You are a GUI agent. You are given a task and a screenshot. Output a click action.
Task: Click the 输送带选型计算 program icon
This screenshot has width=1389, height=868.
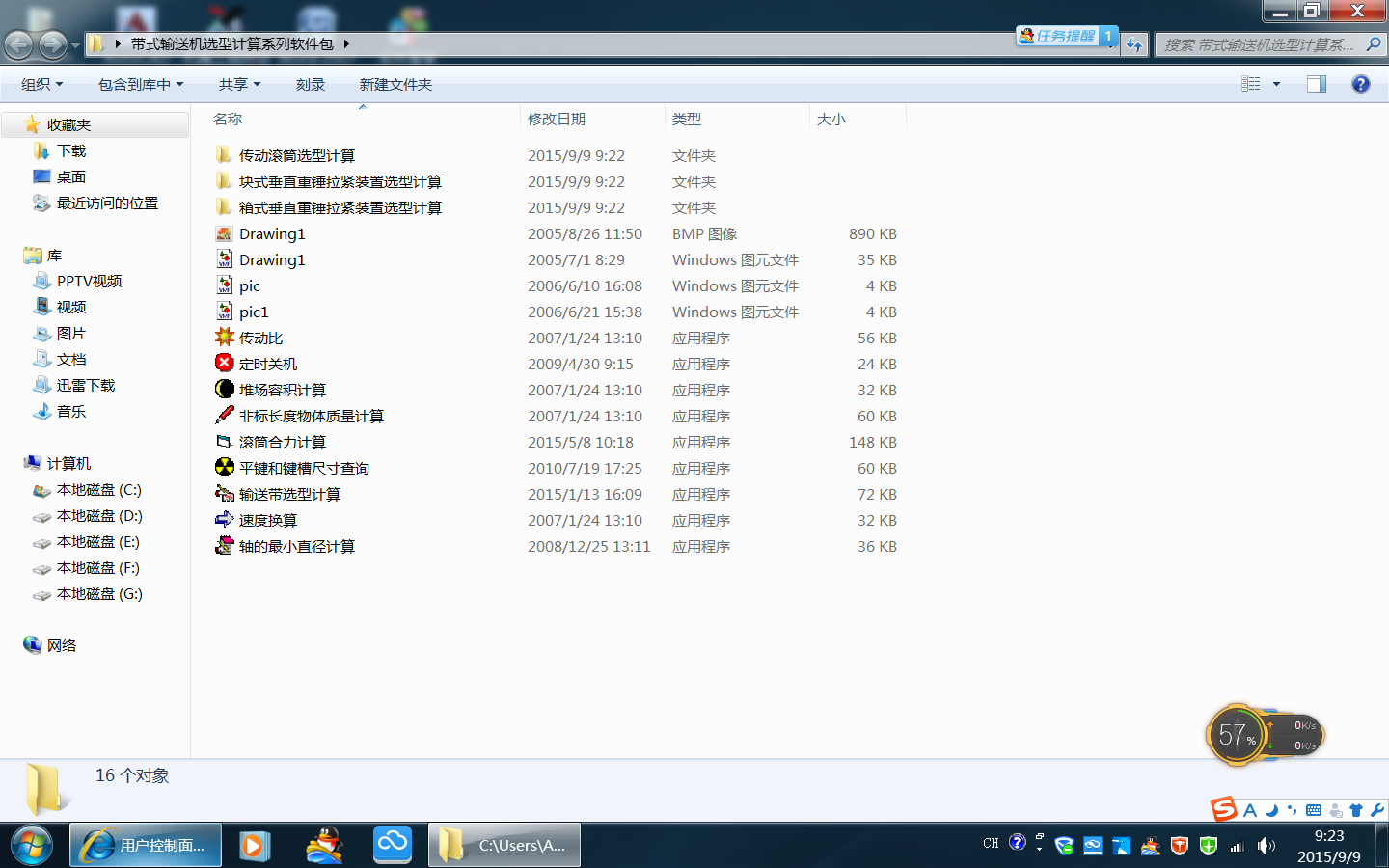[x=225, y=494]
